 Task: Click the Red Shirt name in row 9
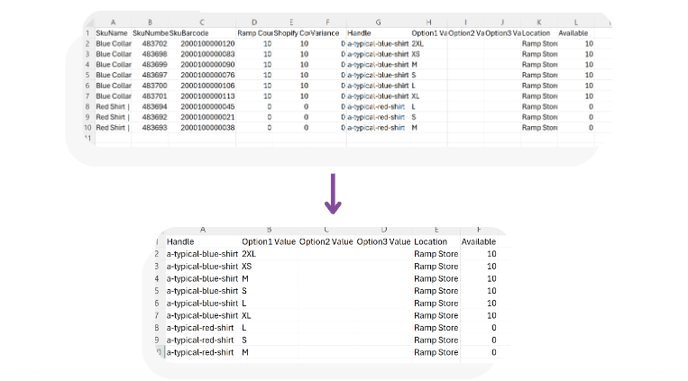[x=113, y=117]
